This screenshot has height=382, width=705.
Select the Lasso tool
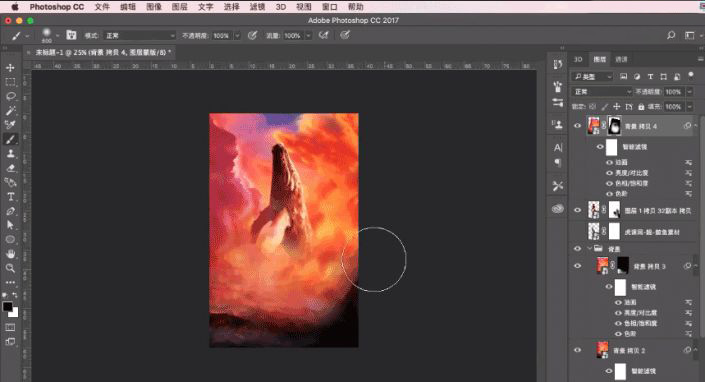pos(10,96)
